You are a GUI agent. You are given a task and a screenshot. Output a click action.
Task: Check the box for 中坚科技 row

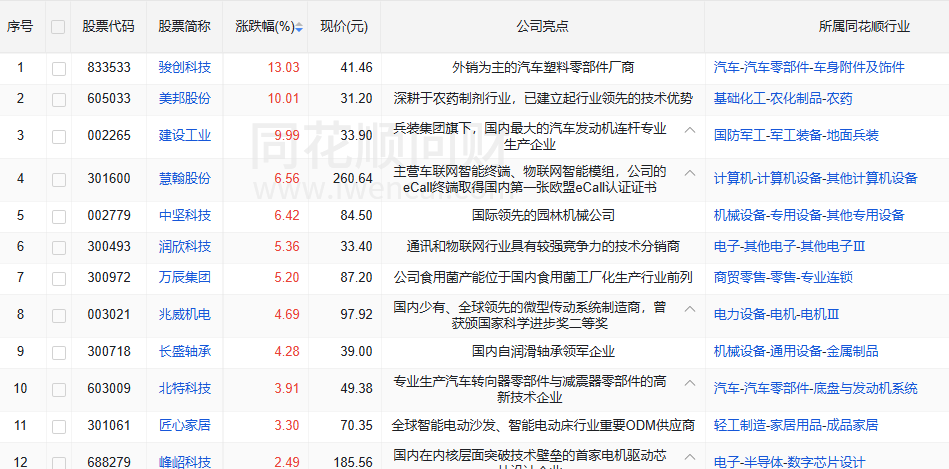[59, 217]
